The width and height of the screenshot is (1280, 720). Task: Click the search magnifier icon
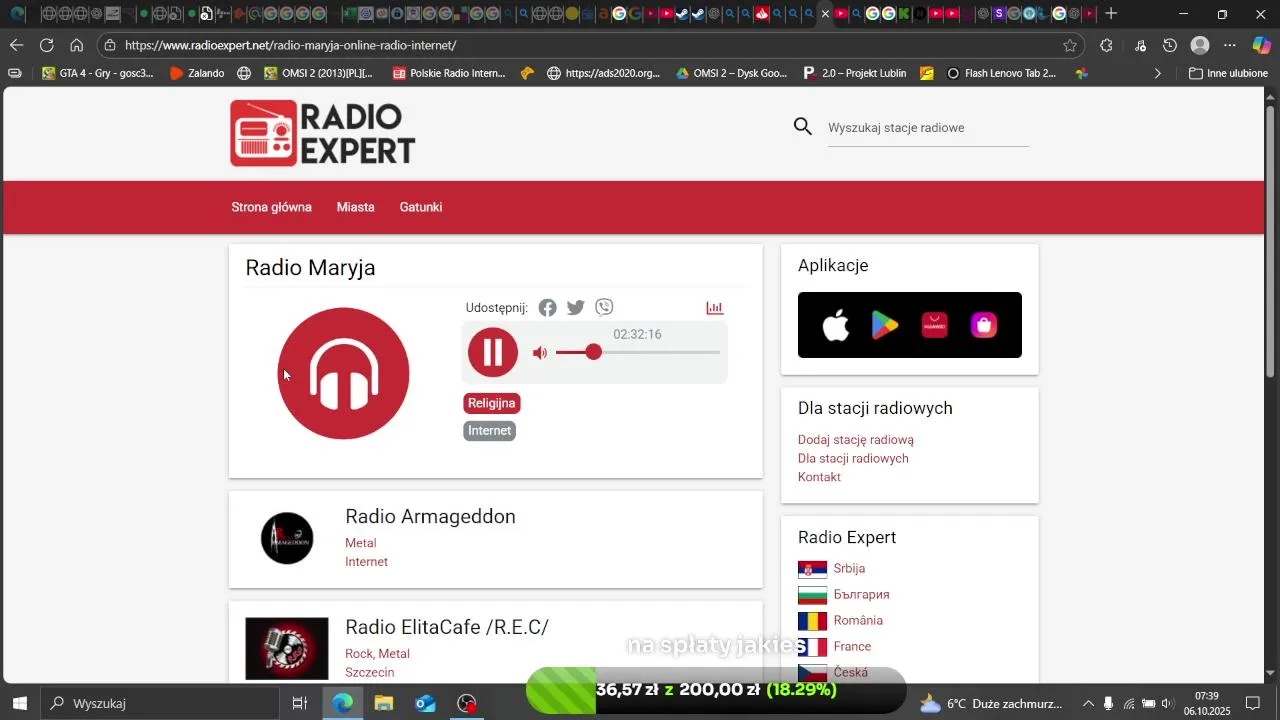803,127
